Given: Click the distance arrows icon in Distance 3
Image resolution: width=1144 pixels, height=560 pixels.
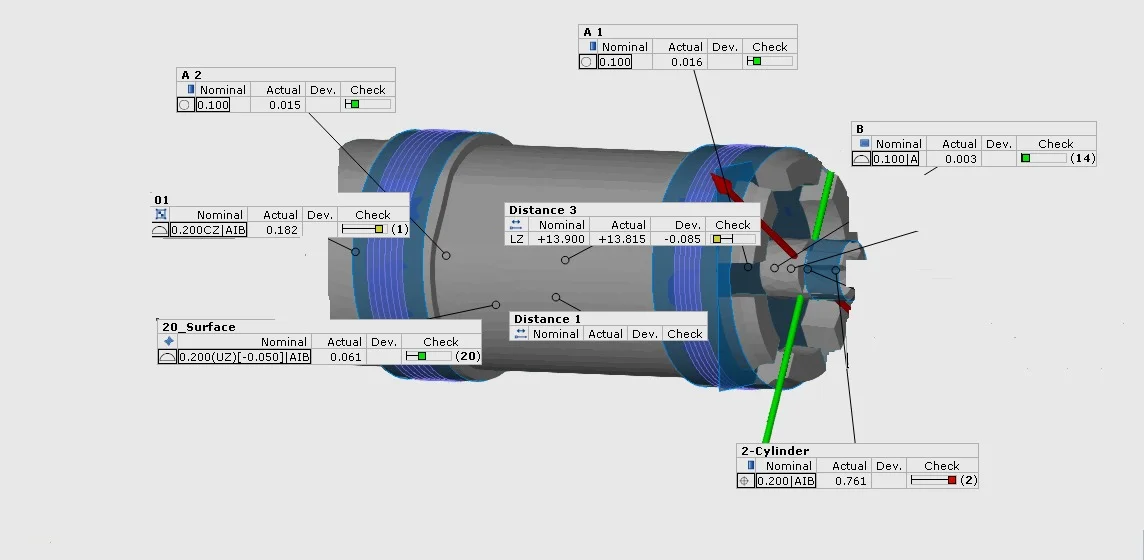Looking at the screenshot, I should coord(516,225).
